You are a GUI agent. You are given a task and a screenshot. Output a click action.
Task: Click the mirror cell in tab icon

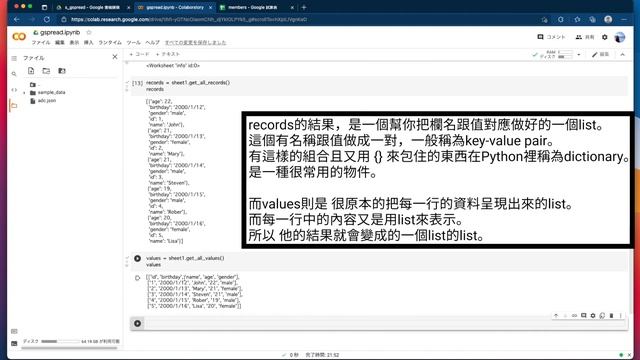click(602, 316)
